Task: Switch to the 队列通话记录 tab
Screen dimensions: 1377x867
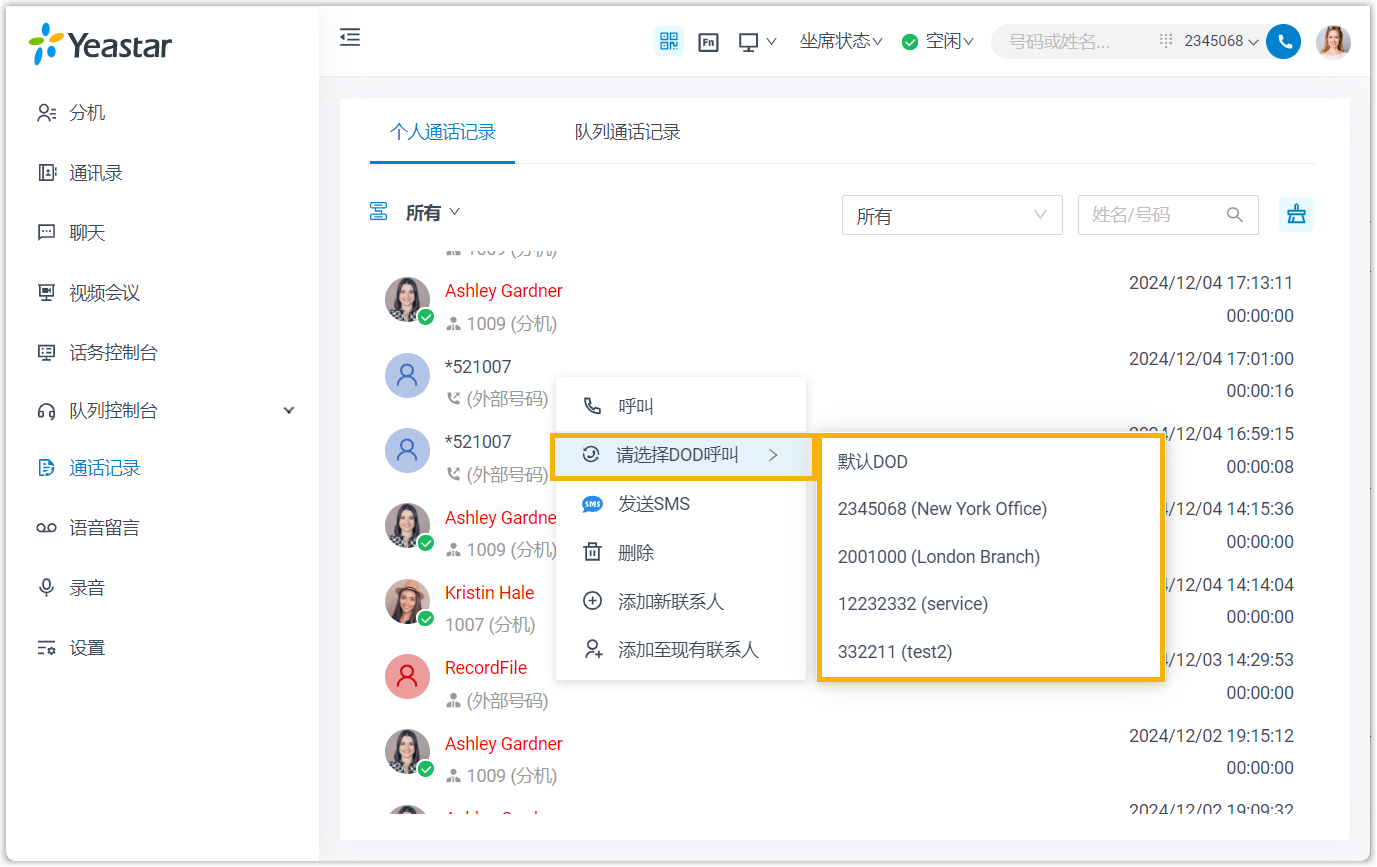Action: coord(627,132)
